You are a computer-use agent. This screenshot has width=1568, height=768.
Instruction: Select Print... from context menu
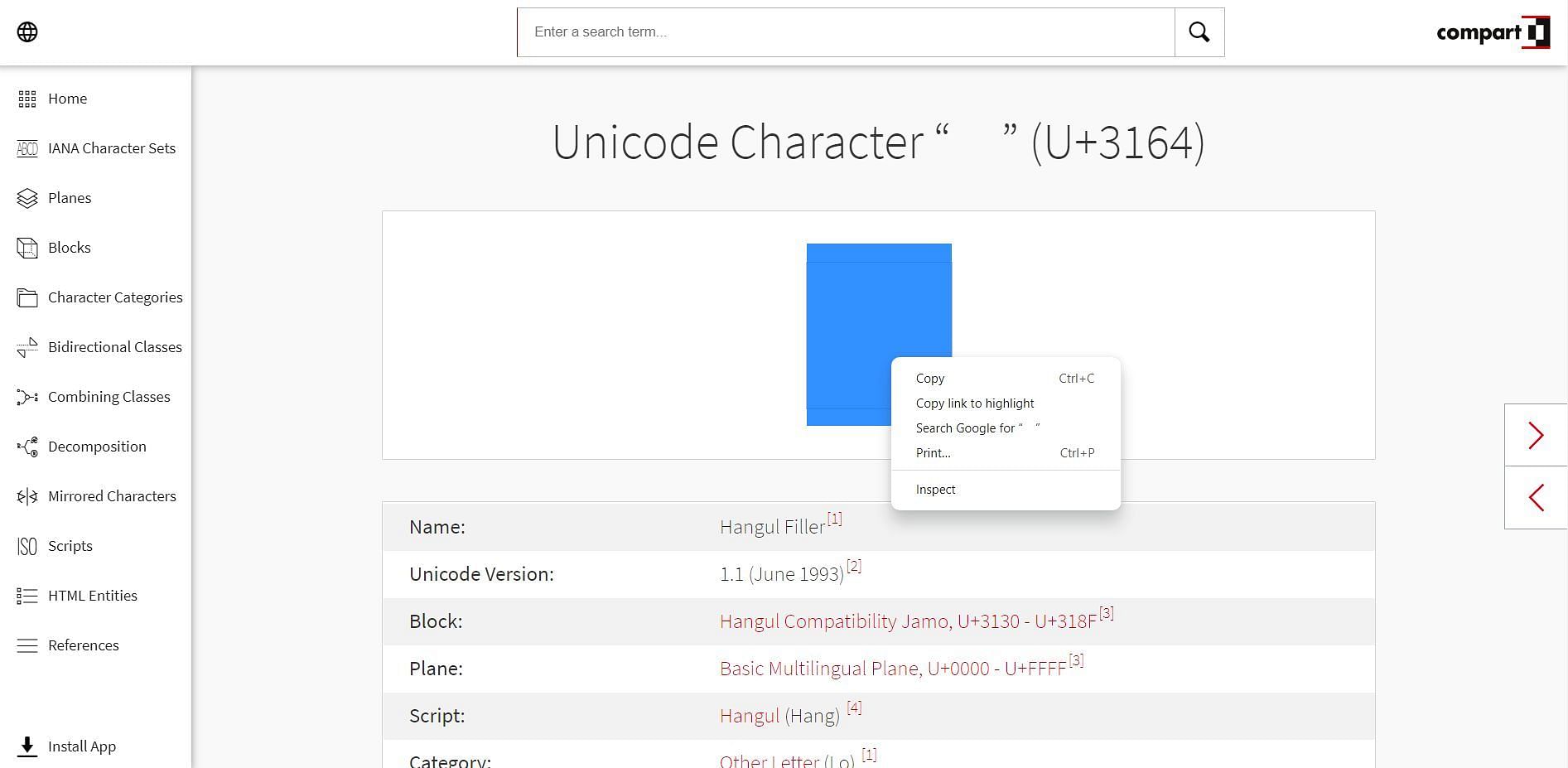click(x=933, y=453)
